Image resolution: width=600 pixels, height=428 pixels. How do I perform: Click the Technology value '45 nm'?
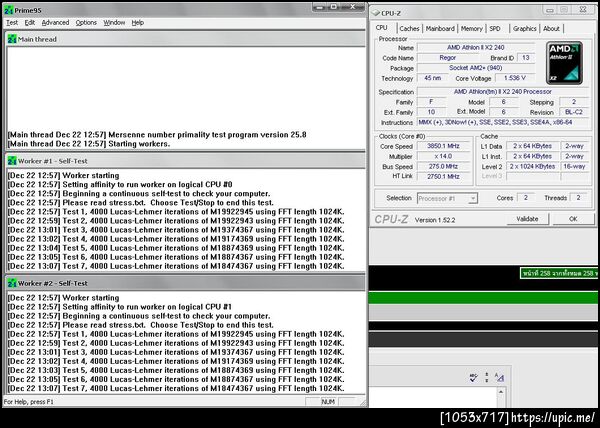[432, 78]
